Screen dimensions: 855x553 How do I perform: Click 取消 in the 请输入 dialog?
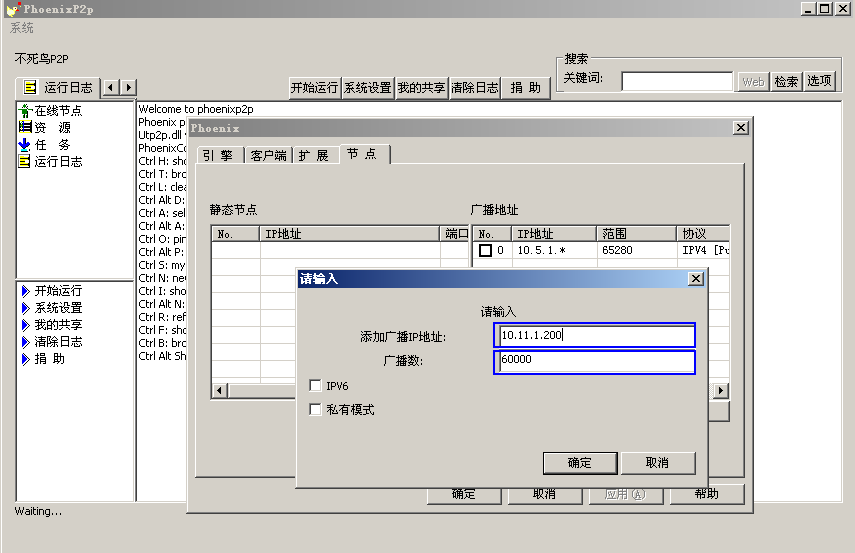click(658, 462)
